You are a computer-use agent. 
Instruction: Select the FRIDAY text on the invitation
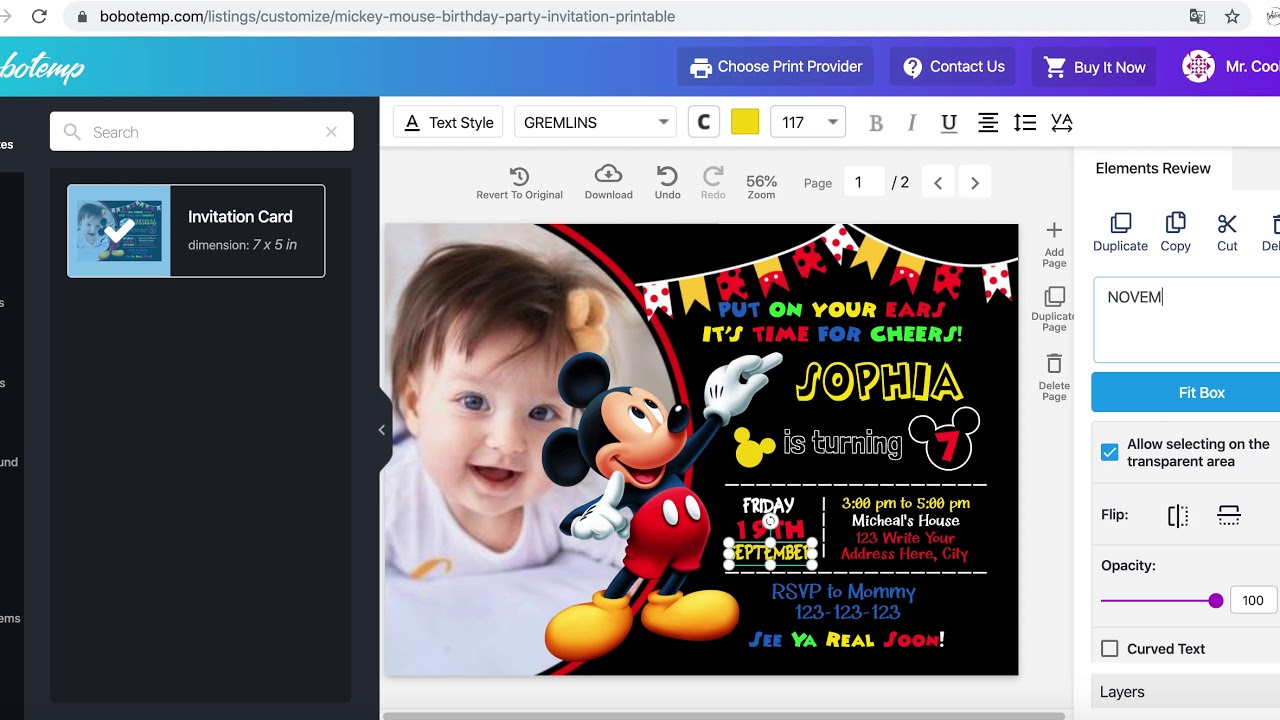click(768, 506)
